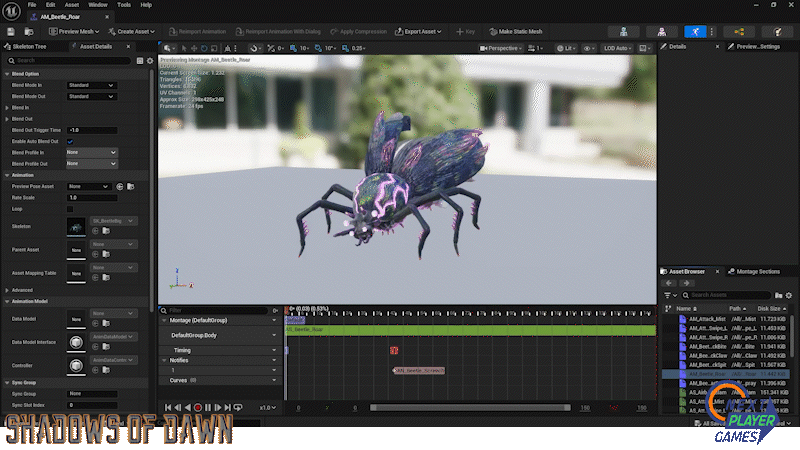Switch to the Preview Settings tab
800x450 pixels.
click(754, 47)
